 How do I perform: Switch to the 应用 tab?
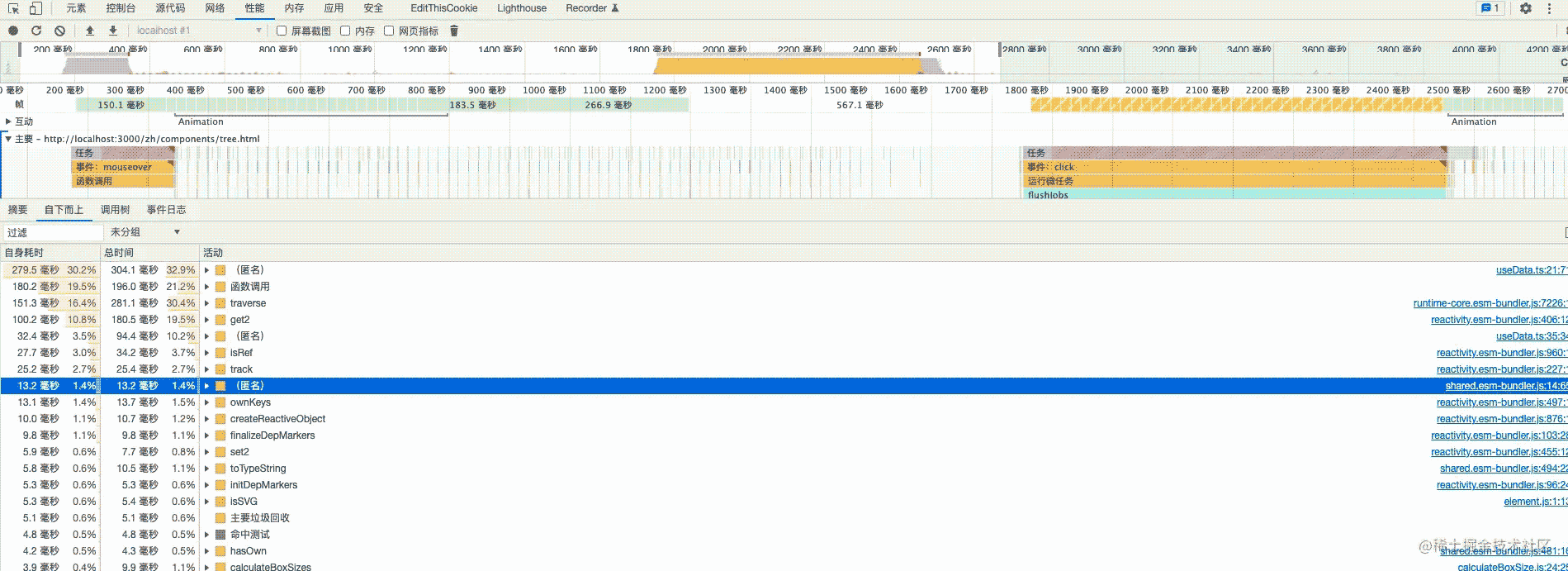[334, 8]
